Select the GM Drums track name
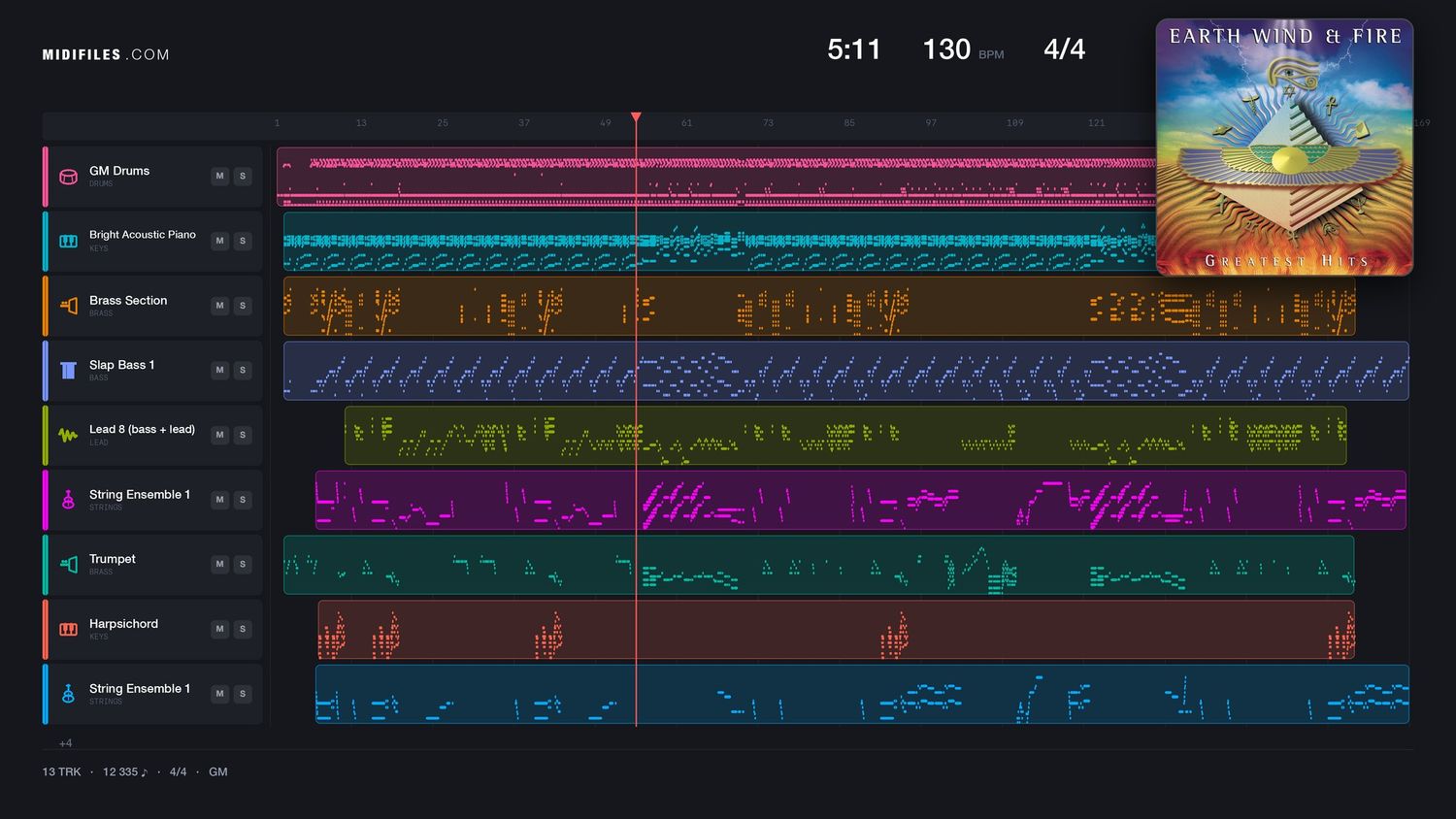1456x819 pixels. coord(119,171)
